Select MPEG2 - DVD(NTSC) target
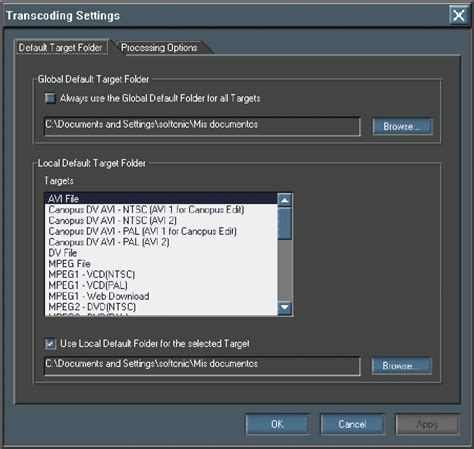The image size is (474, 449). (x=161, y=307)
